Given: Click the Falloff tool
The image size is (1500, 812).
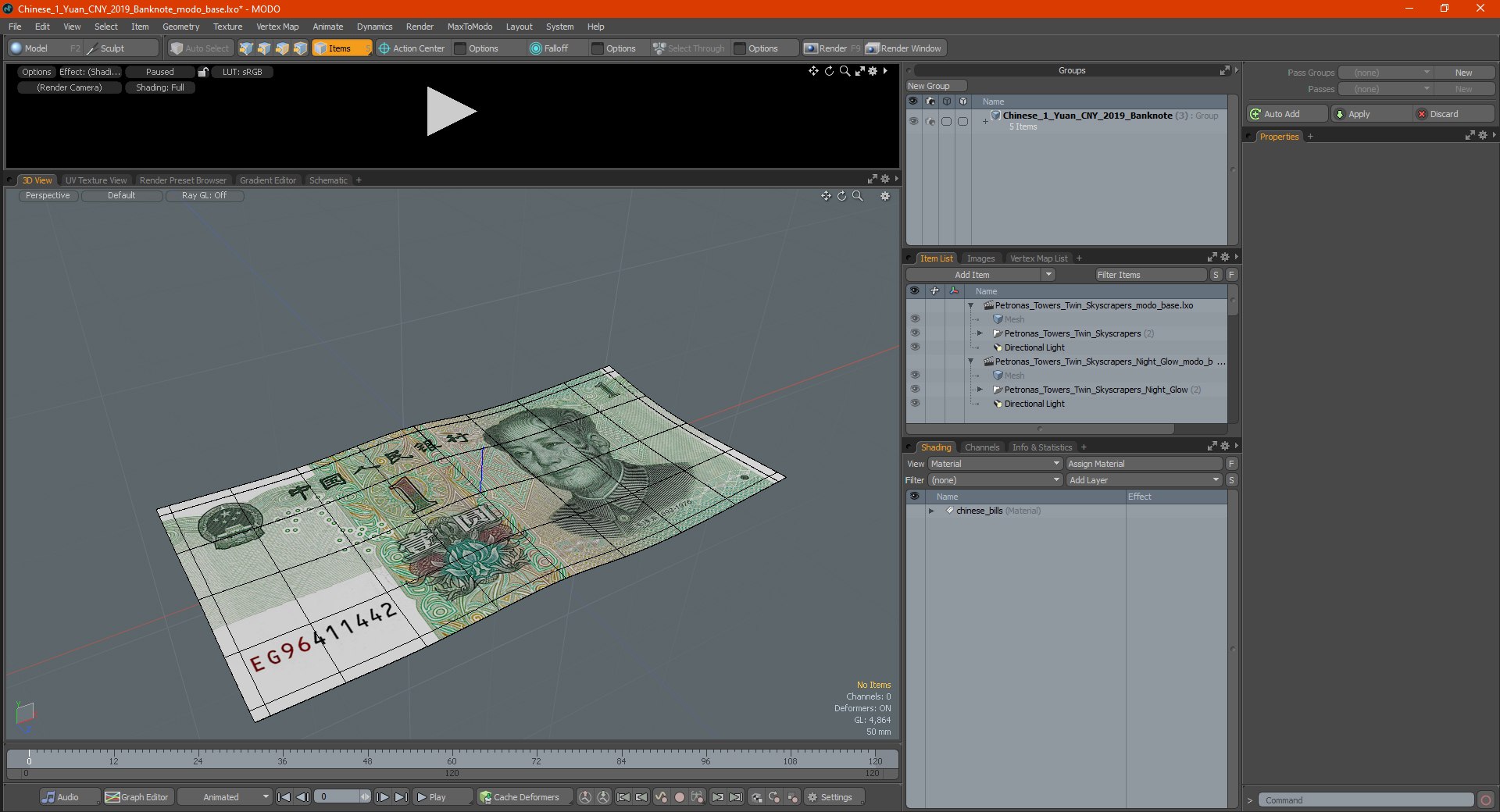Looking at the screenshot, I should 549,48.
